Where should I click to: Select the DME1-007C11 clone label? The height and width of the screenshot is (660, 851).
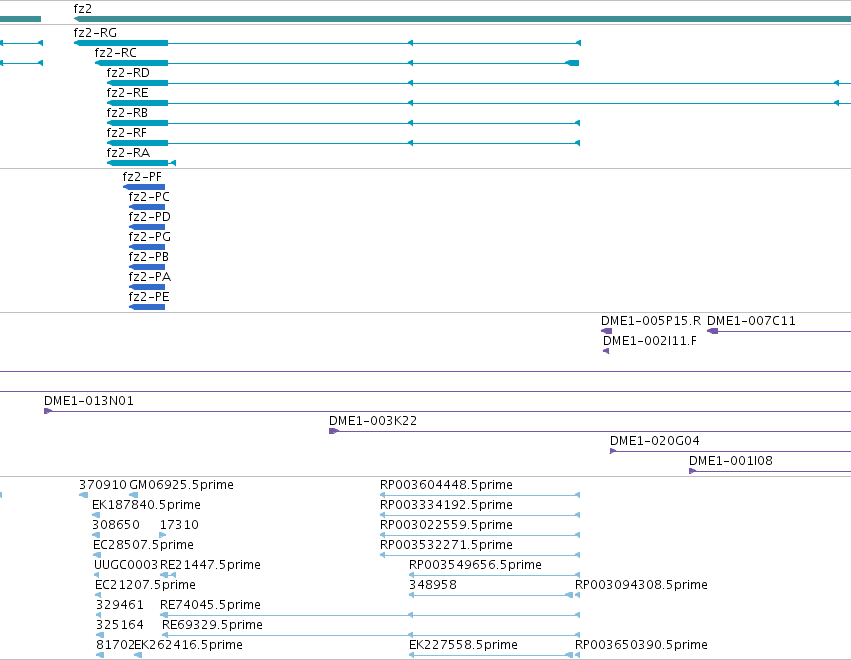[751, 321]
